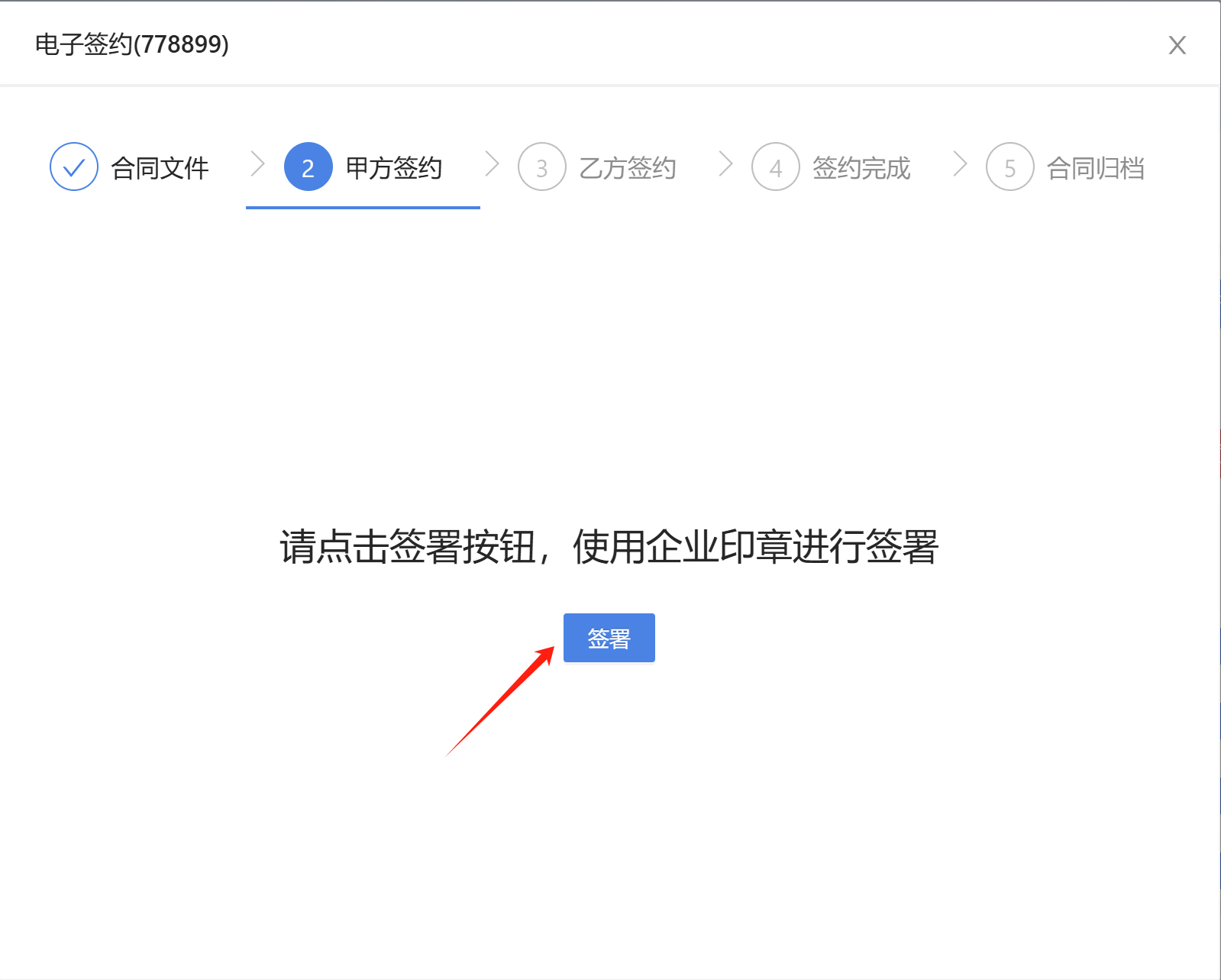Viewport: 1221px width, 980px height.
Task: Open the 乙方签约 step label
Action: (628, 168)
